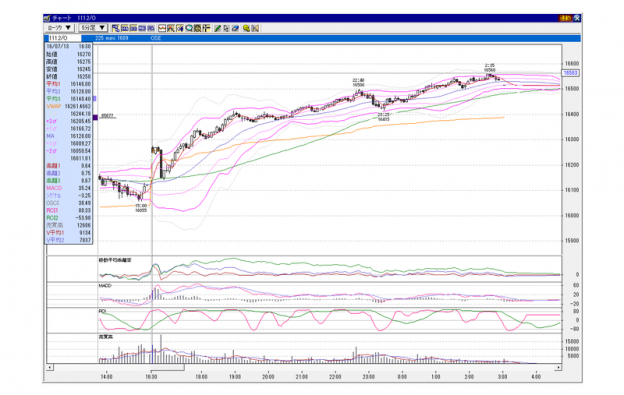Click the horizontal scrollbar thumb under chart
The width and height of the screenshot is (624, 395).
(119, 368)
